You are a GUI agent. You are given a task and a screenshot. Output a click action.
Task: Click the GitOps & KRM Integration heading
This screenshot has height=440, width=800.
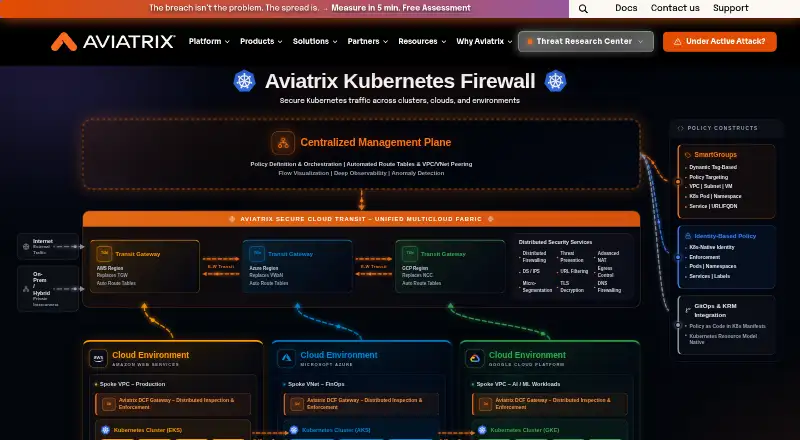pyautogui.click(x=715, y=310)
